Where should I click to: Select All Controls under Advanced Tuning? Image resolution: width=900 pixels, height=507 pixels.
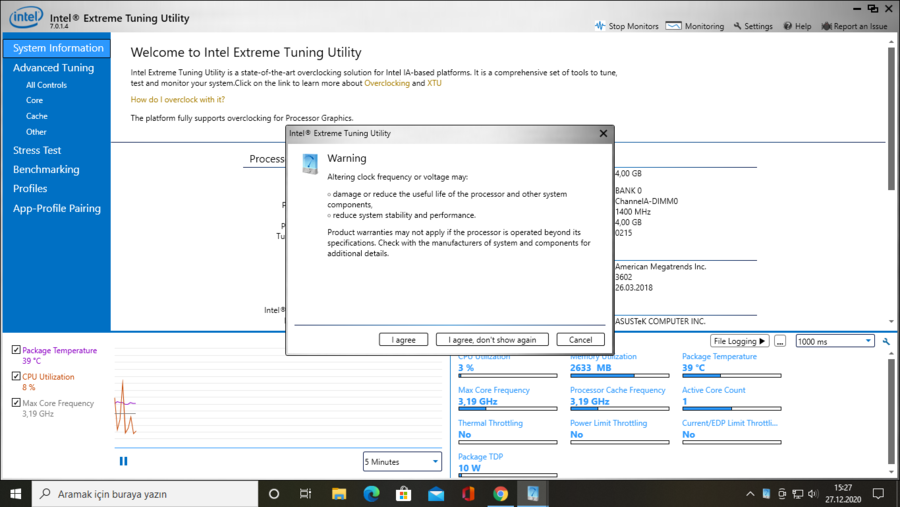tap(46, 85)
